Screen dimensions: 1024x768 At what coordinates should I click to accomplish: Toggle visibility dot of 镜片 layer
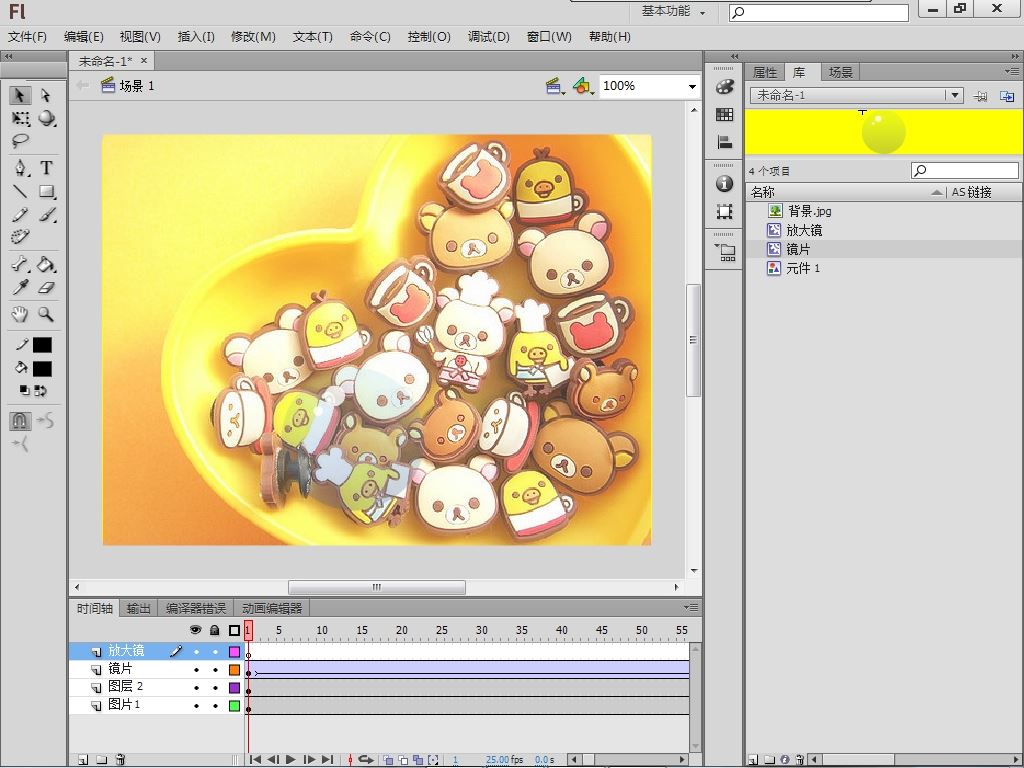[196, 670]
